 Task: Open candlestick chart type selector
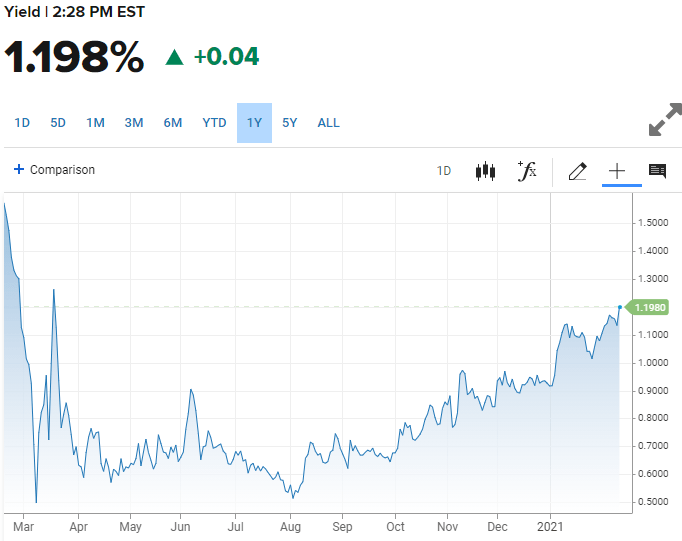tap(485, 170)
